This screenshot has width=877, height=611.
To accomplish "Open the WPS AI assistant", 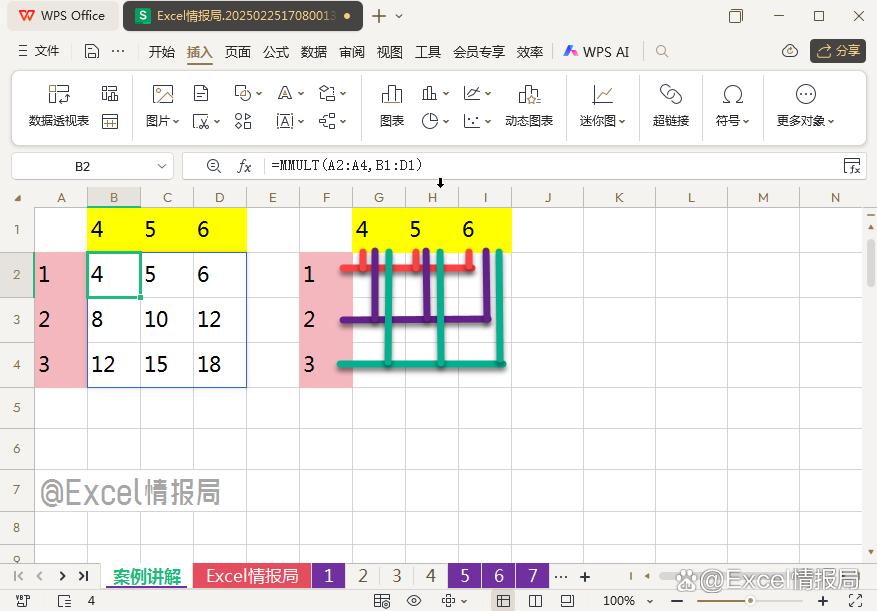I will [x=597, y=51].
